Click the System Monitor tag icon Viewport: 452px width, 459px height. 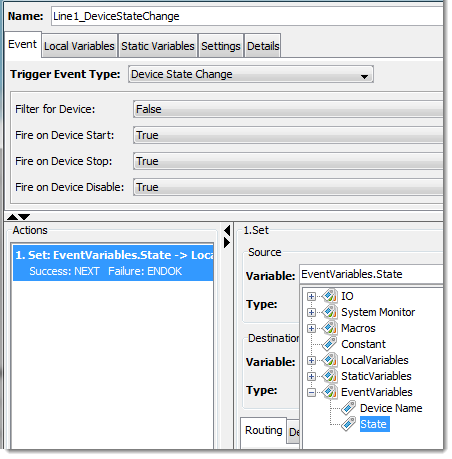(x=330, y=312)
